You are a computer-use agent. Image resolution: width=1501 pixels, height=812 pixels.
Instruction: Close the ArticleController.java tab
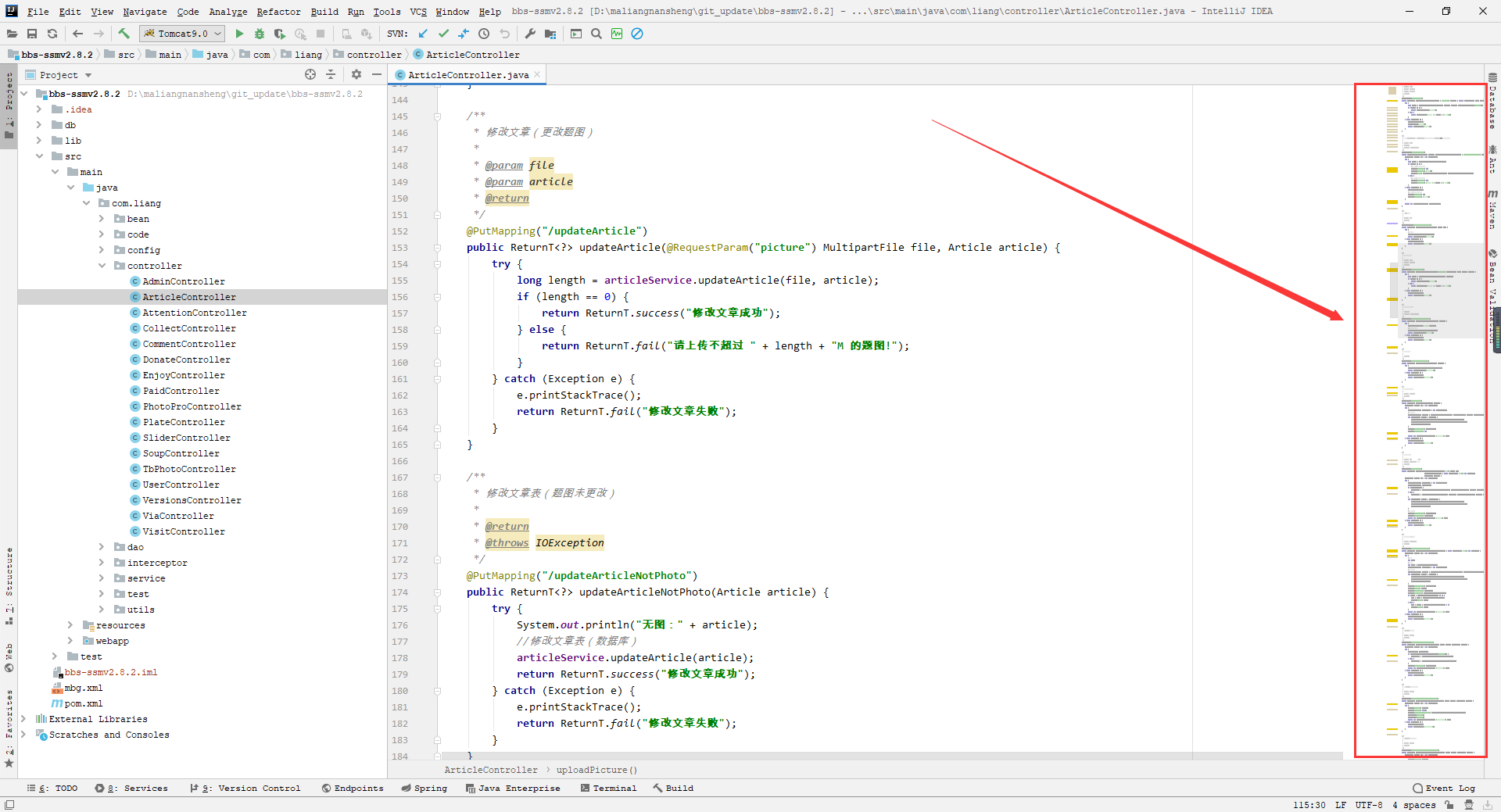tap(538, 74)
